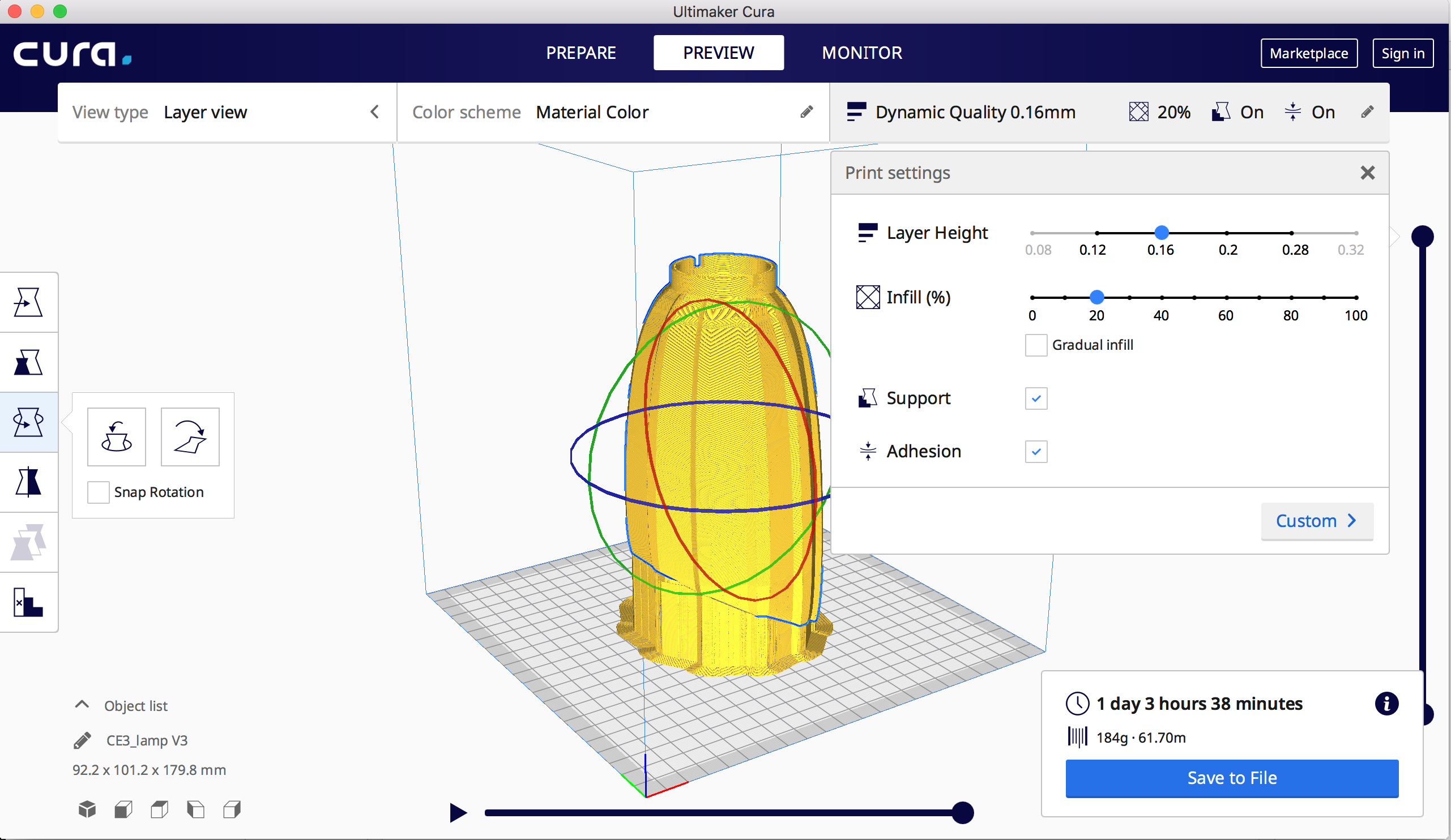Uncheck the Adhesion checkbox
Image resolution: width=1451 pixels, height=840 pixels.
pyautogui.click(x=1036, y=452)
